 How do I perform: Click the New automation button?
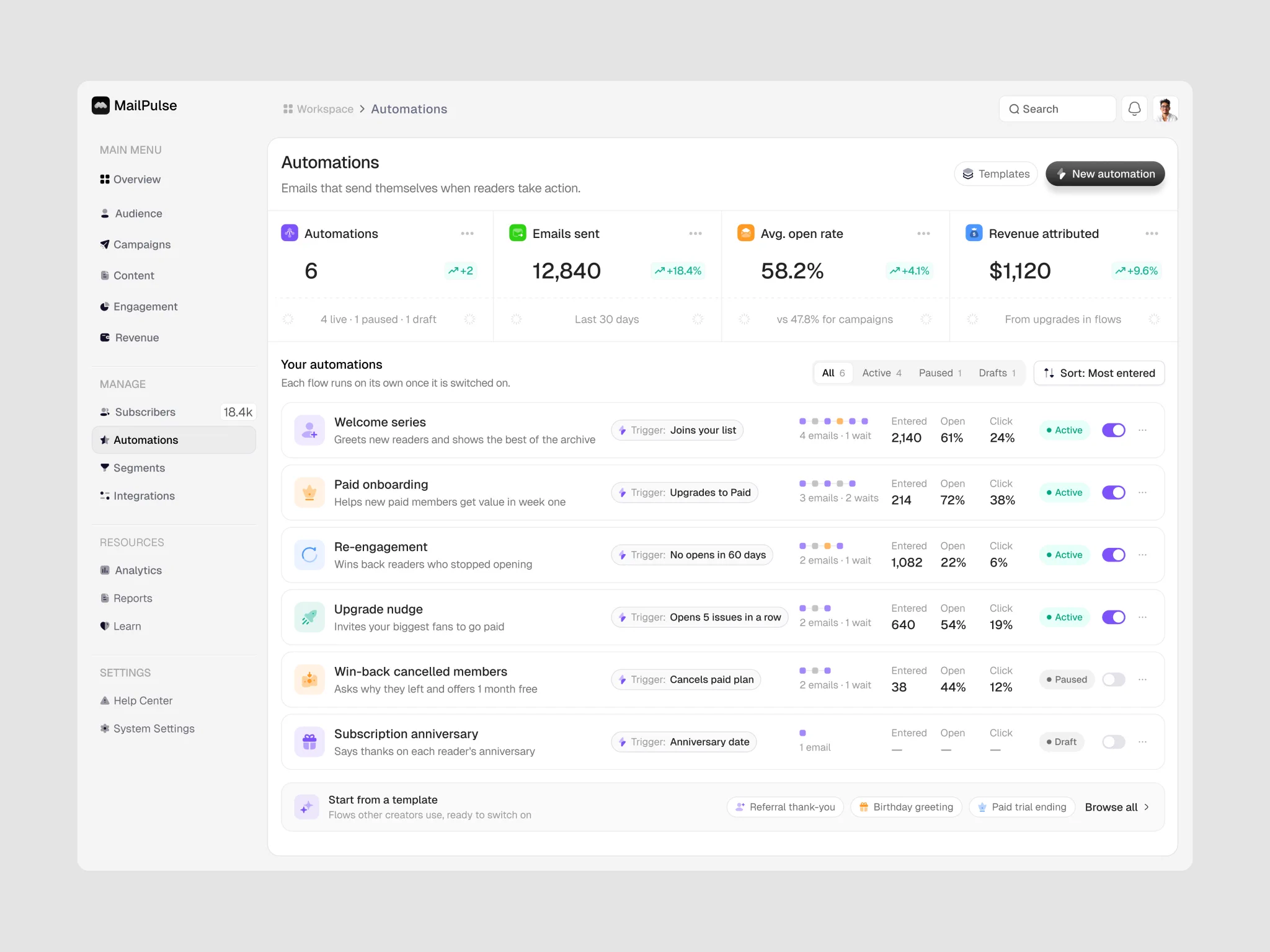pos(1105,174)
